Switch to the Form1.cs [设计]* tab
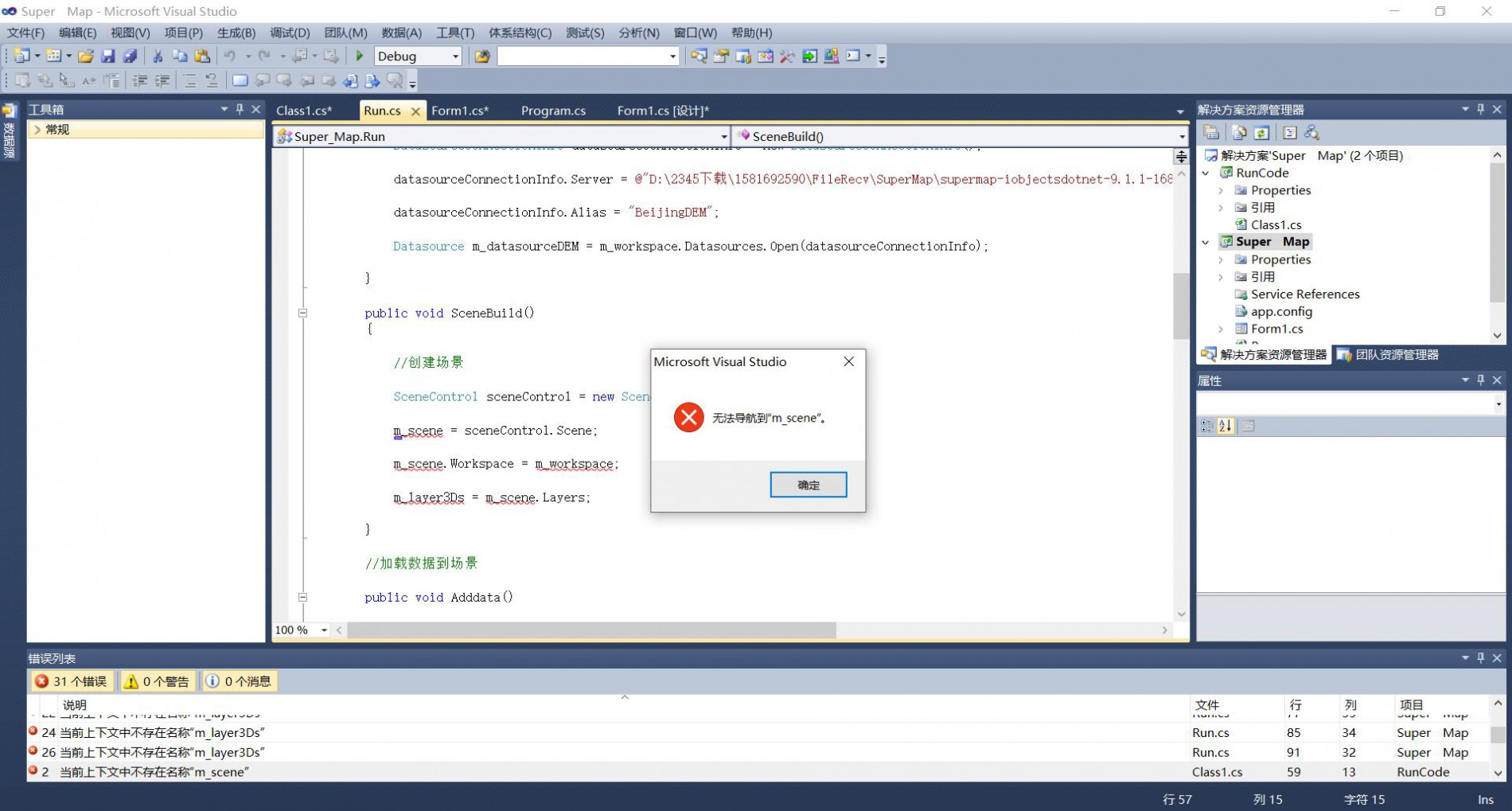The width and height of the screenshot is (1512, 811). tap(662, 111)
